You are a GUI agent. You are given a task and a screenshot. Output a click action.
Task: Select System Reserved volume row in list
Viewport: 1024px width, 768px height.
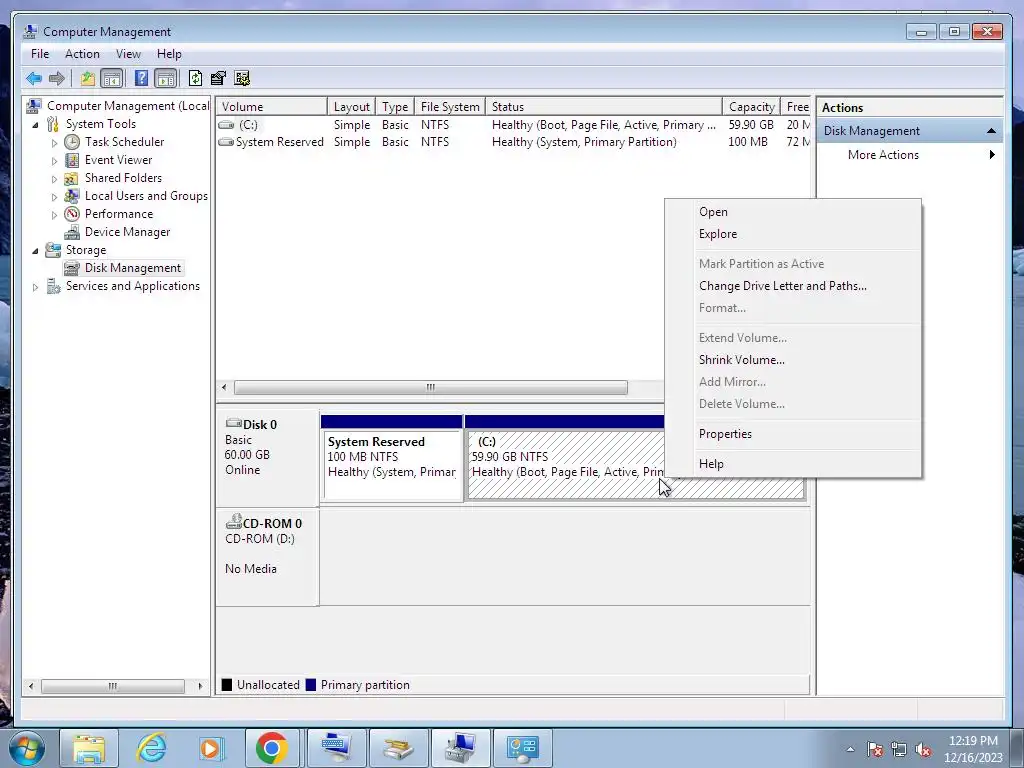pyautogui.click(x=513, y=142)
